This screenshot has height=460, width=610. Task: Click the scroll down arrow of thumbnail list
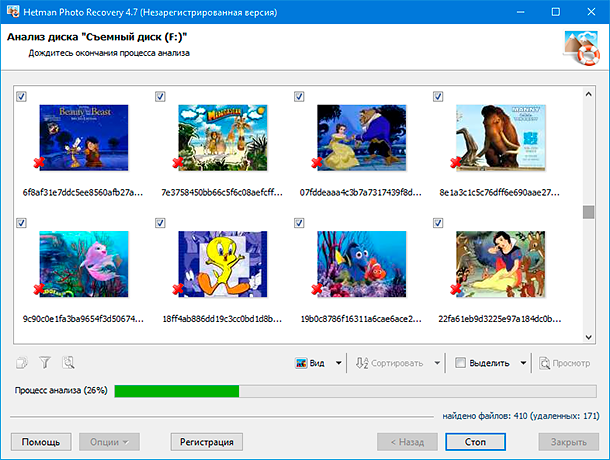[588, 337]
